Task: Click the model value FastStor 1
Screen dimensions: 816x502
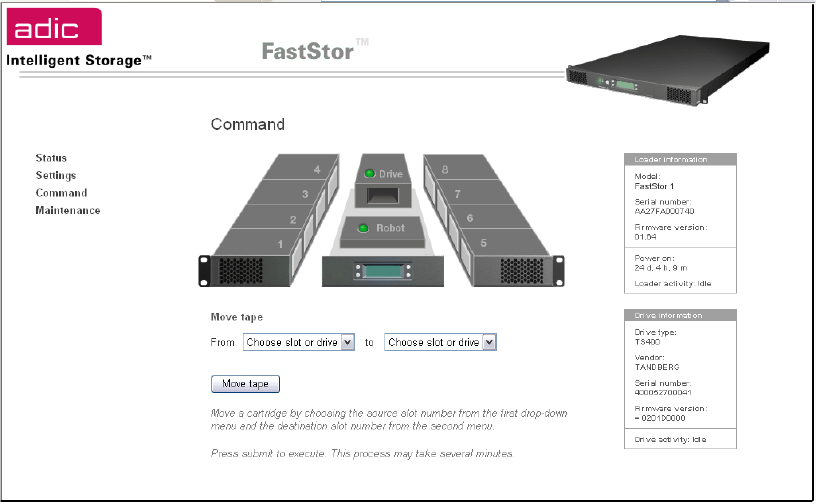Action: (654, 186)
